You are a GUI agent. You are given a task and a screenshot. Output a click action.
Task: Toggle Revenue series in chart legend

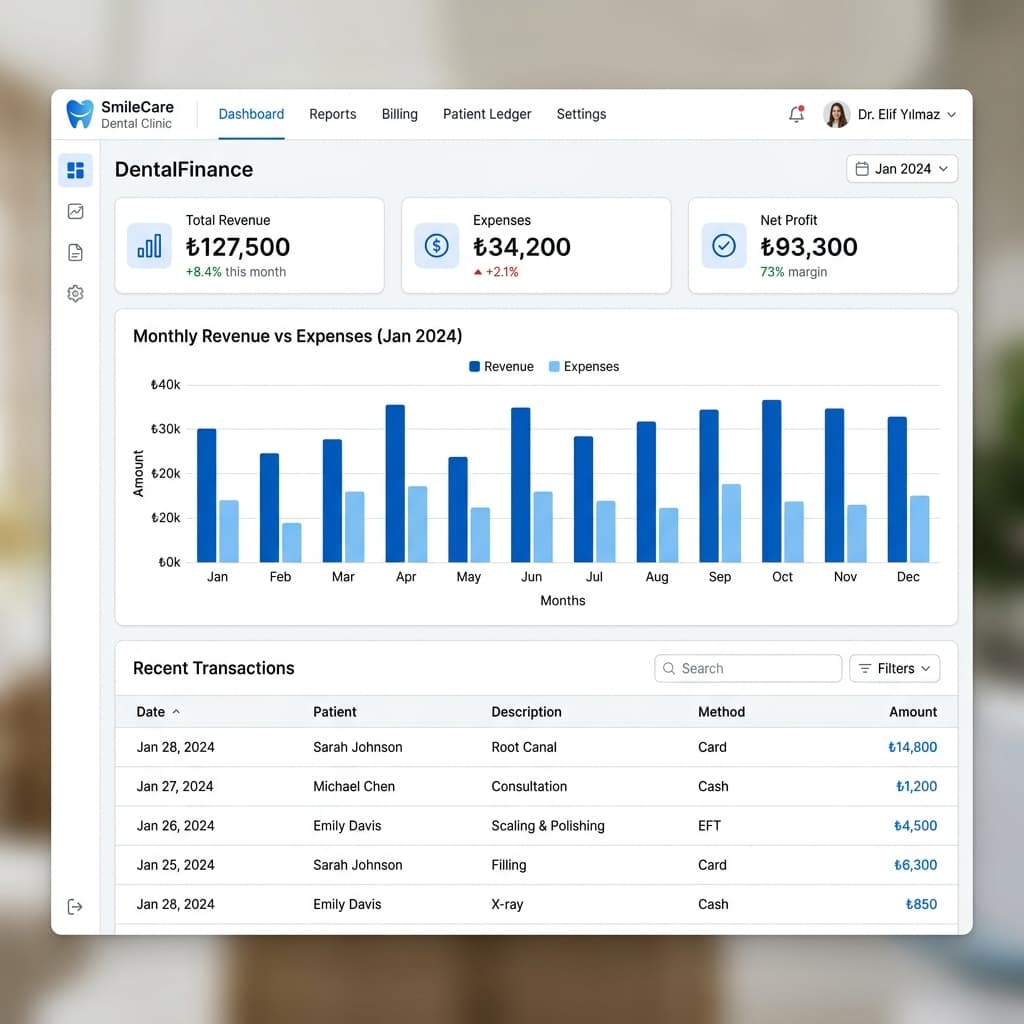click(x=501, y=367)
